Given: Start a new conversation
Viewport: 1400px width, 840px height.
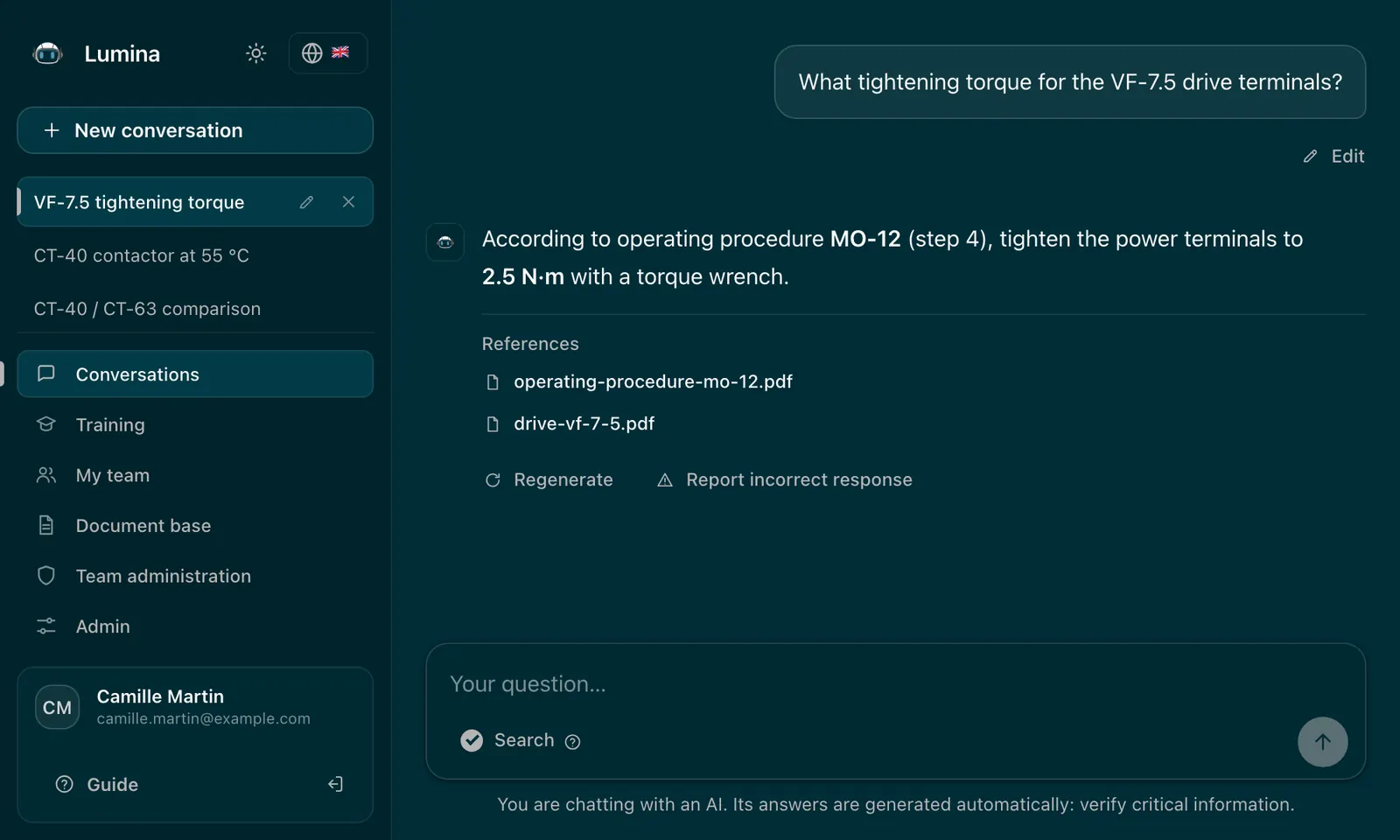Looking at the screenshot, I should 195,130.
